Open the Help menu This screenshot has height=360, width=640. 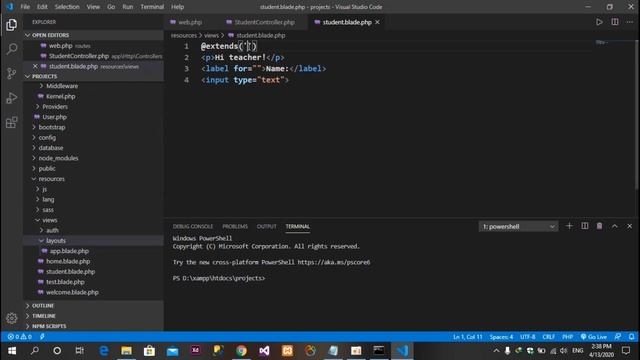(178, 7)
